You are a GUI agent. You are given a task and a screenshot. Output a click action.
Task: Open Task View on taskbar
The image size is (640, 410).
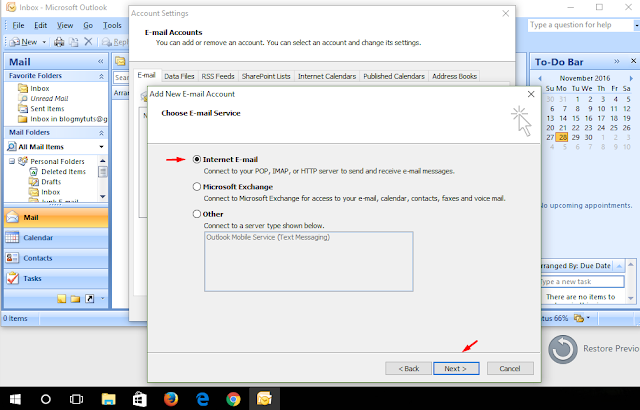point(76,399)
